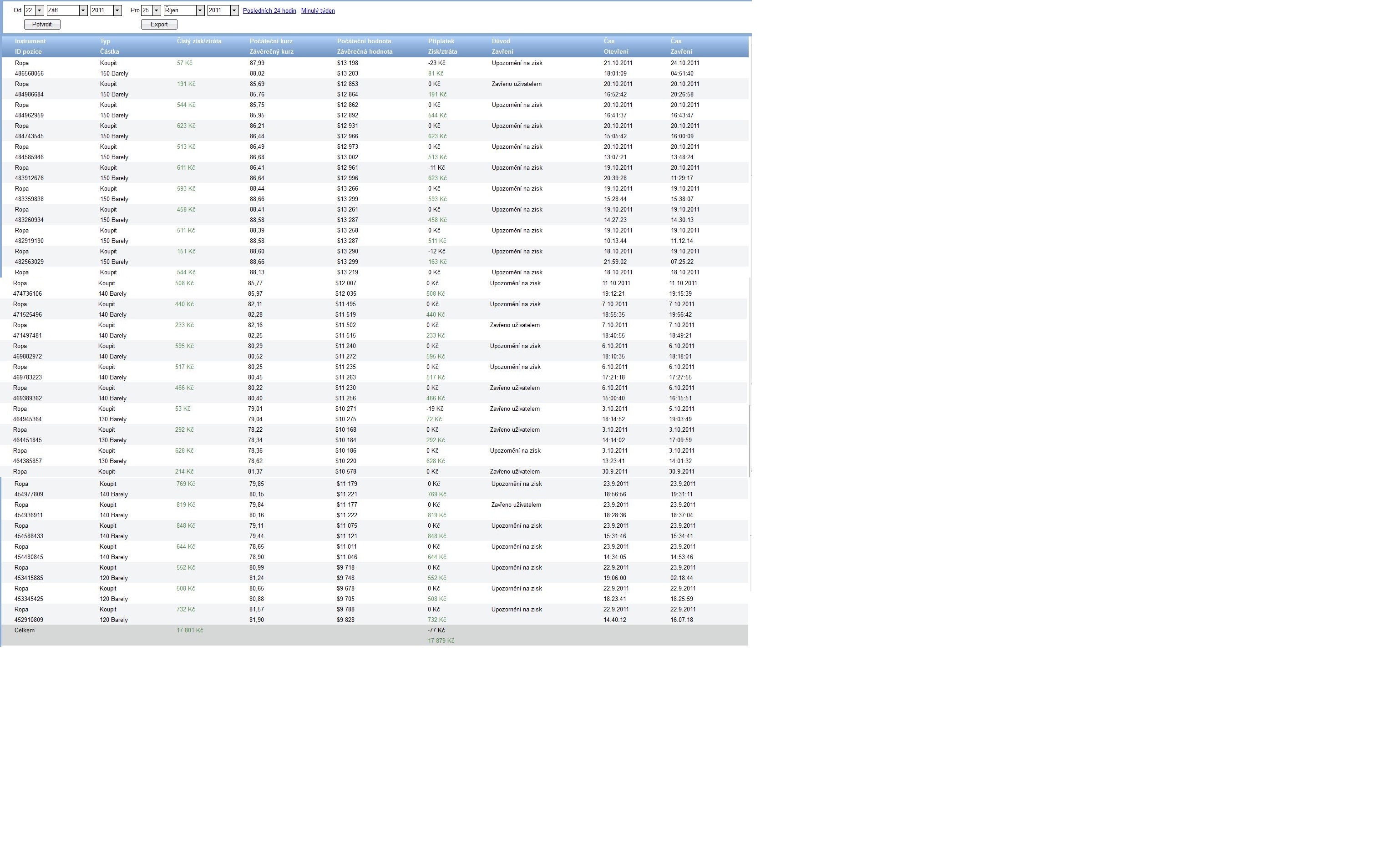Viewport: 1389px width, 868px height.
Task: Click the Export button
Action: click(159, 24)
